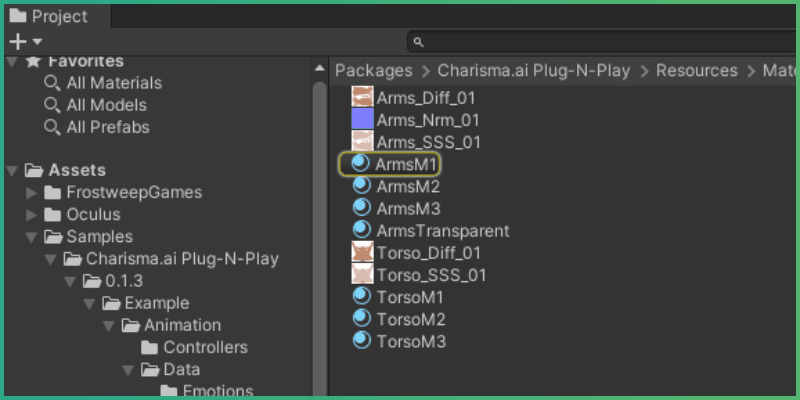The image size is (800, 400).
Task: Select the ArmsTransparent material icon
Action: coord(361,230)
